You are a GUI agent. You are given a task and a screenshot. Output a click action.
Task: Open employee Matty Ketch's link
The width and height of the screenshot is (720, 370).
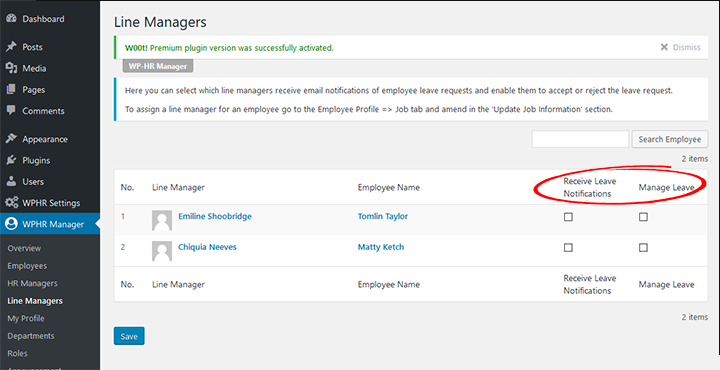(x=381, y=247)
